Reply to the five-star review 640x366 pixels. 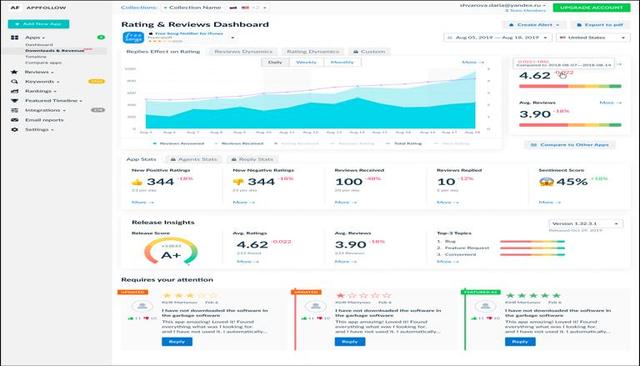(x=520, y=342)
